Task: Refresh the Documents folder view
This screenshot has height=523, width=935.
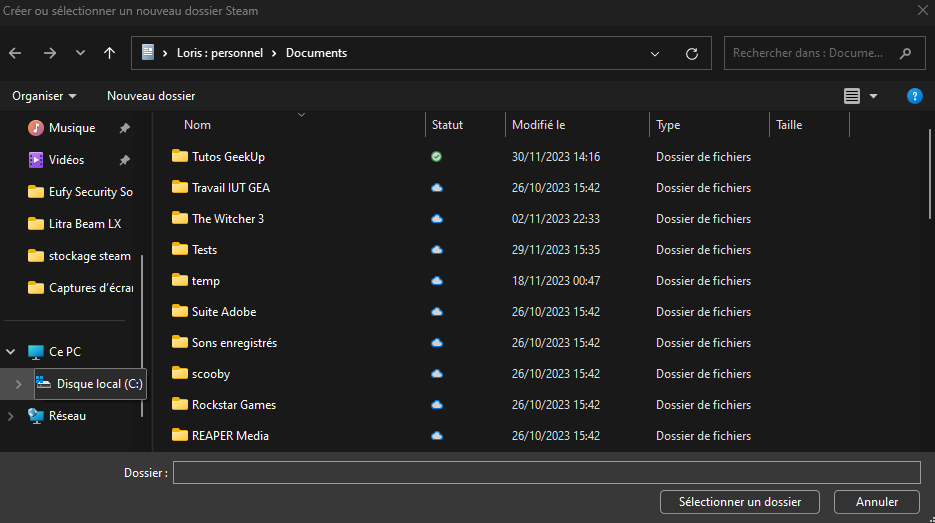Action: (x=692, y=54)
